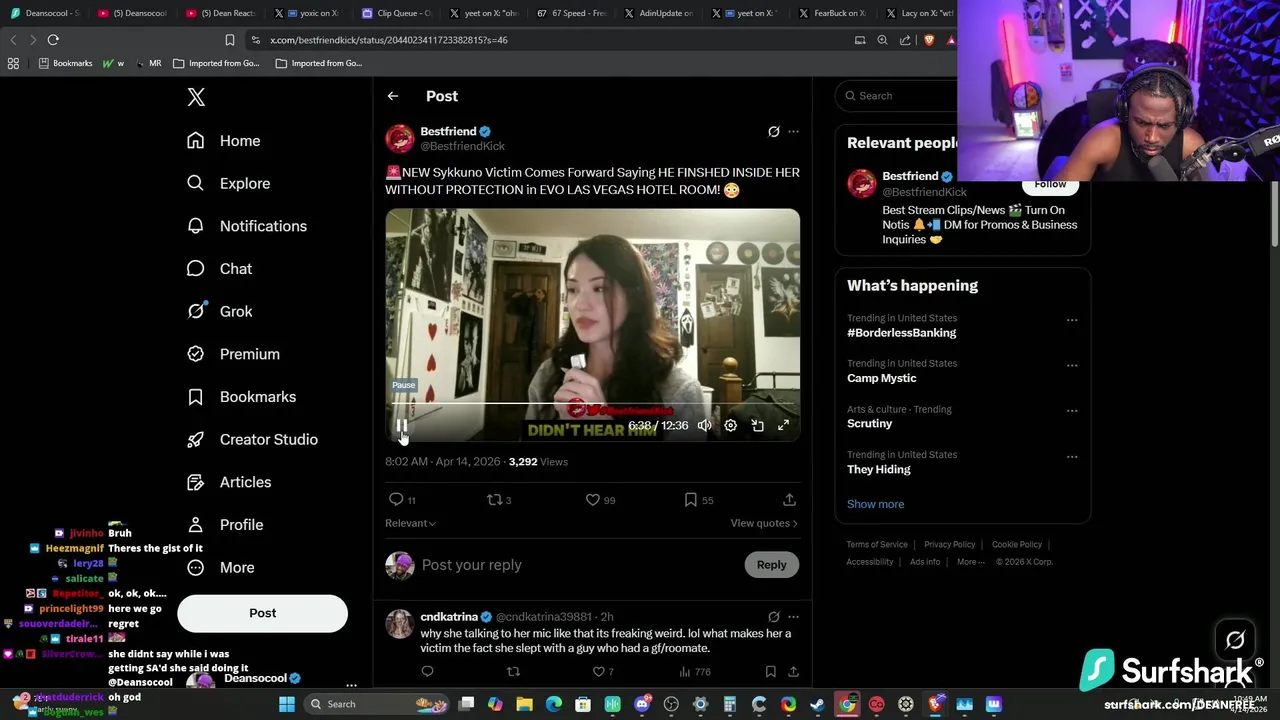Seek on the video progress bar
This screenshot has width=1280, height=720.
[x=592, y=404]
